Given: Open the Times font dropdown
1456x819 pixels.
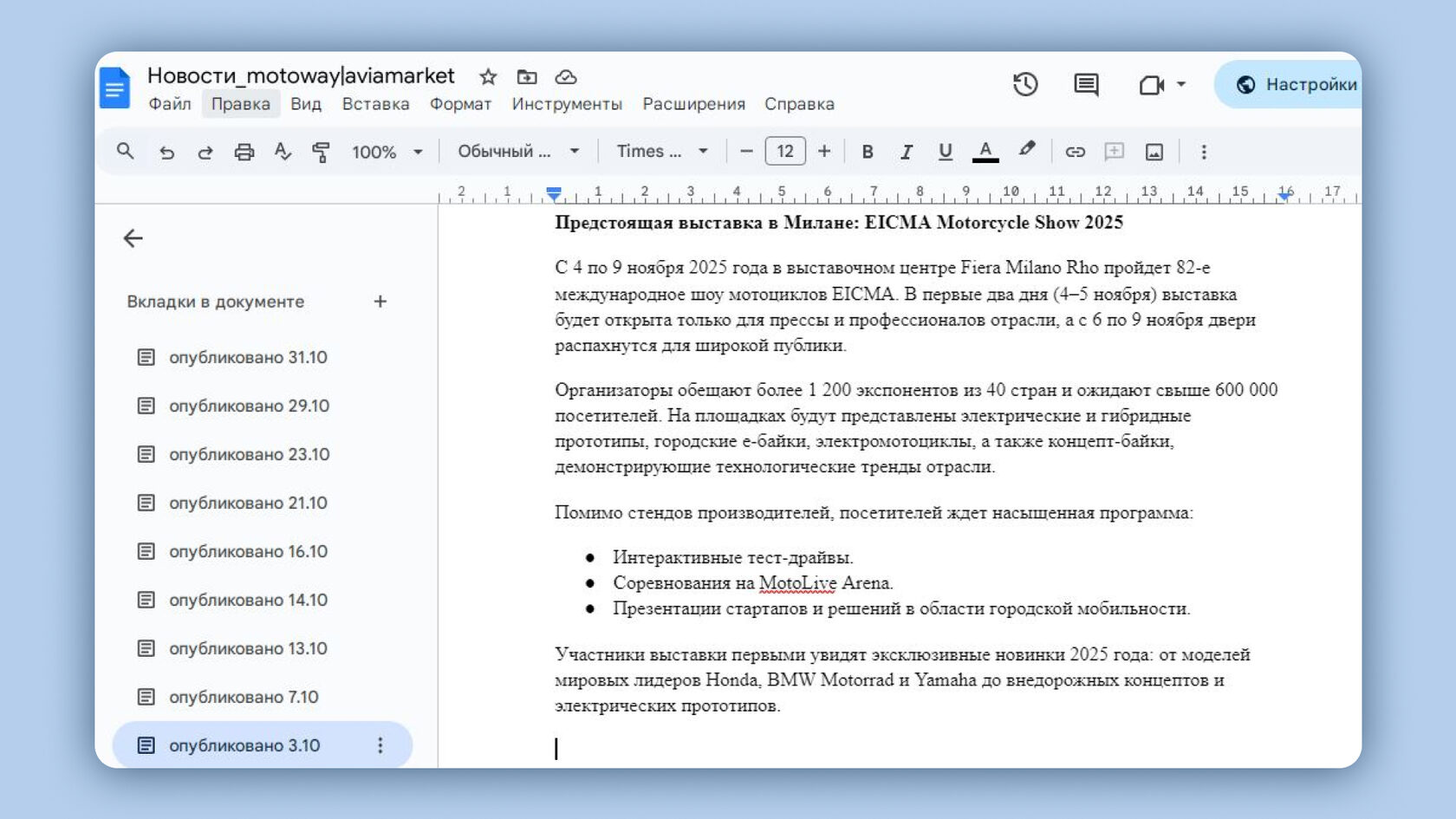Looking at the screenshot, I should [662, 152].
